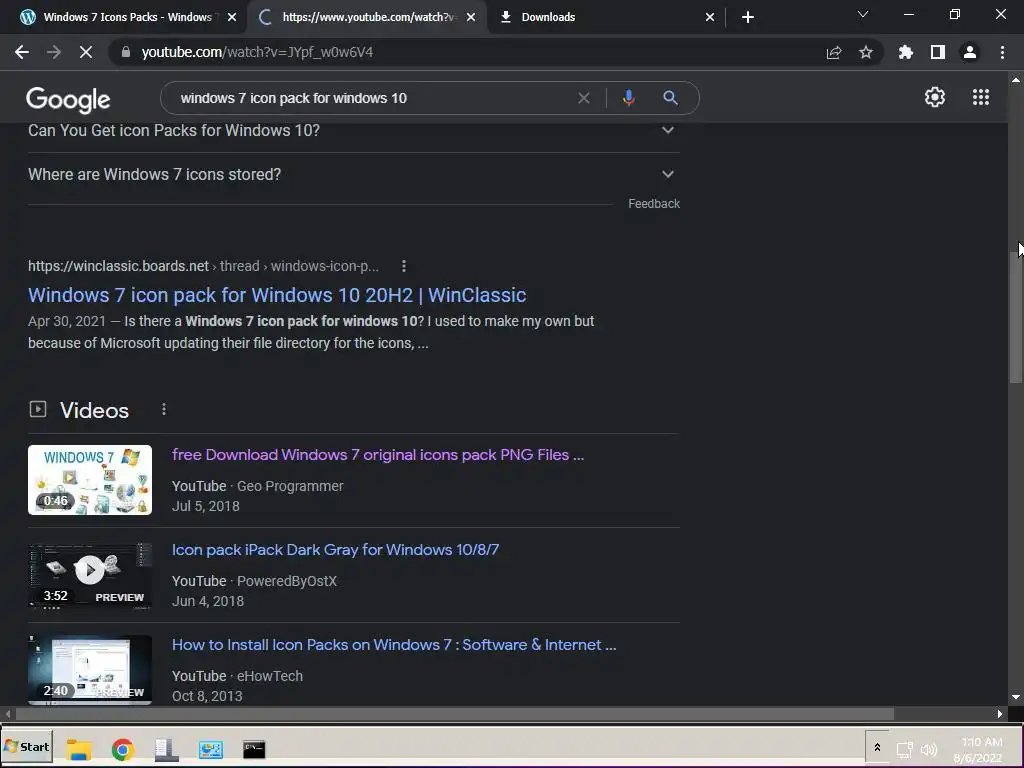The height and width of the screenshot is (768, 1024).
Task: Click the scroll down arrow
Action: pos(1015,697)
